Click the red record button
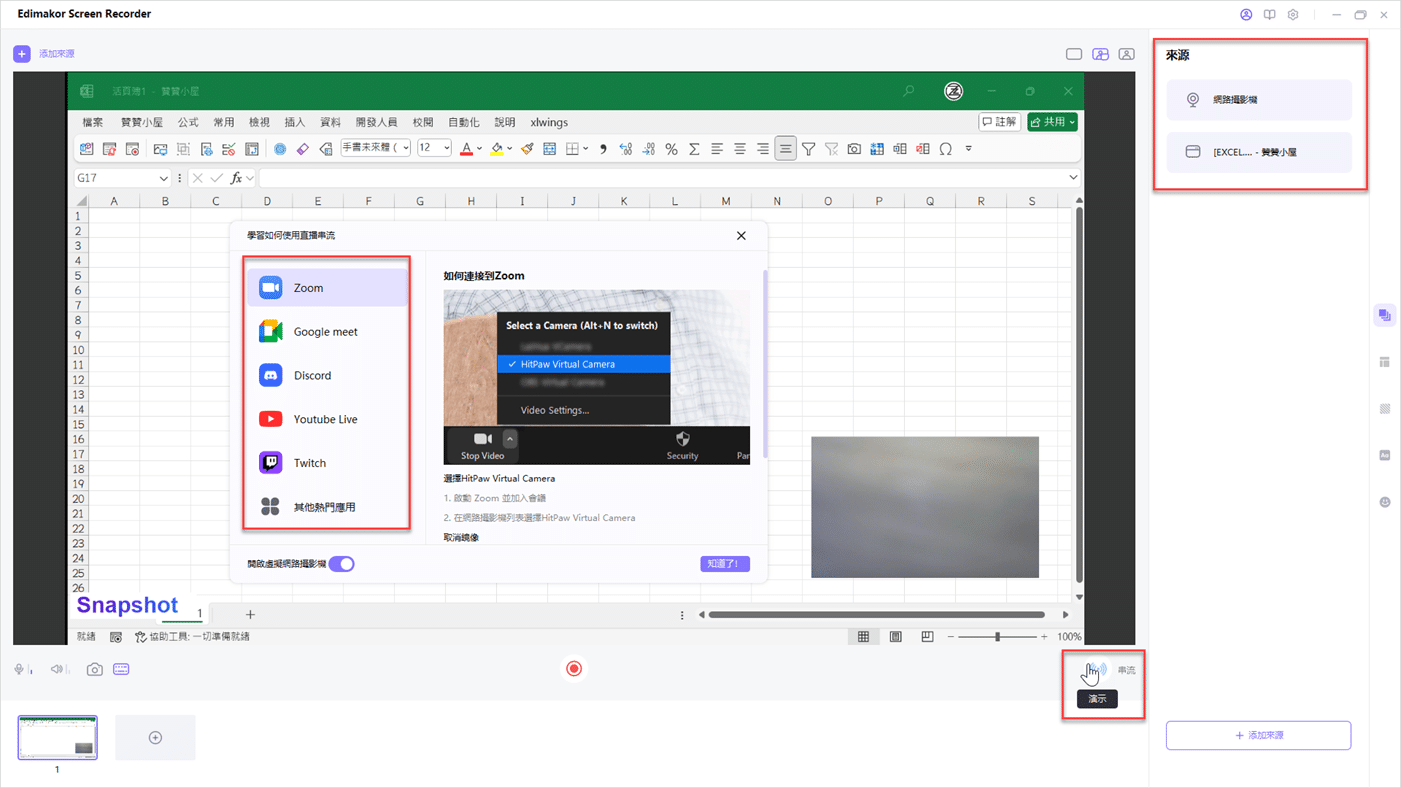Image resolution: width=1401 pixels, height=788 pixels. click(574, 669)
